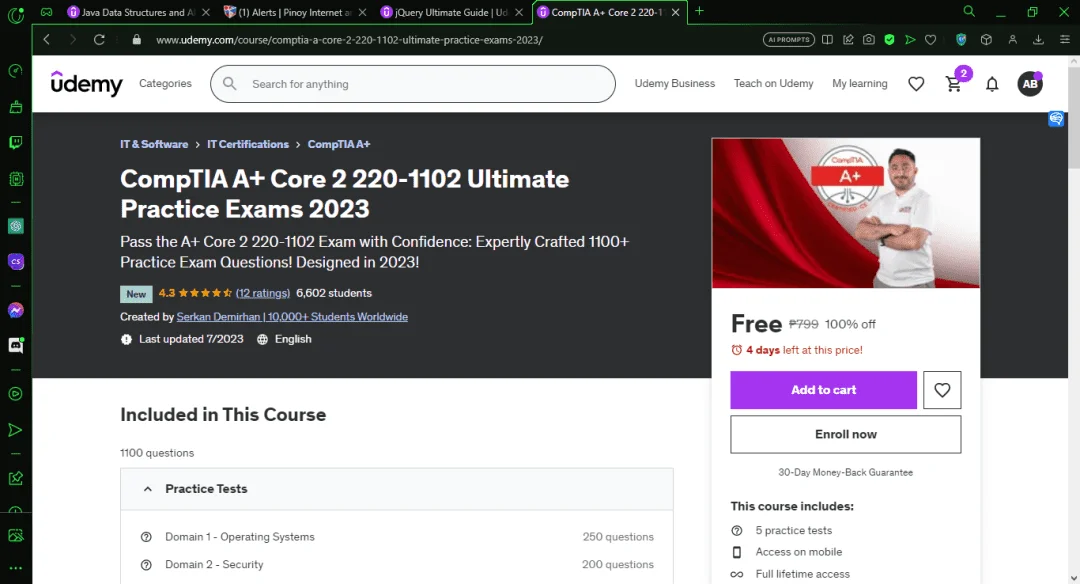Open the chip-shaped sidebar icon below Twitch
Screen dimensions: 1080x584
coord(15,179)
